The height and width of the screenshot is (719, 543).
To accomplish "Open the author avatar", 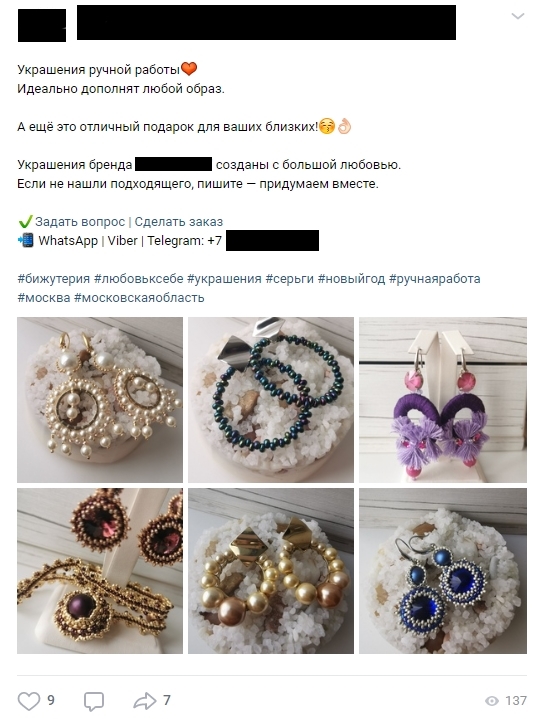I will click(x=42, y=26).
